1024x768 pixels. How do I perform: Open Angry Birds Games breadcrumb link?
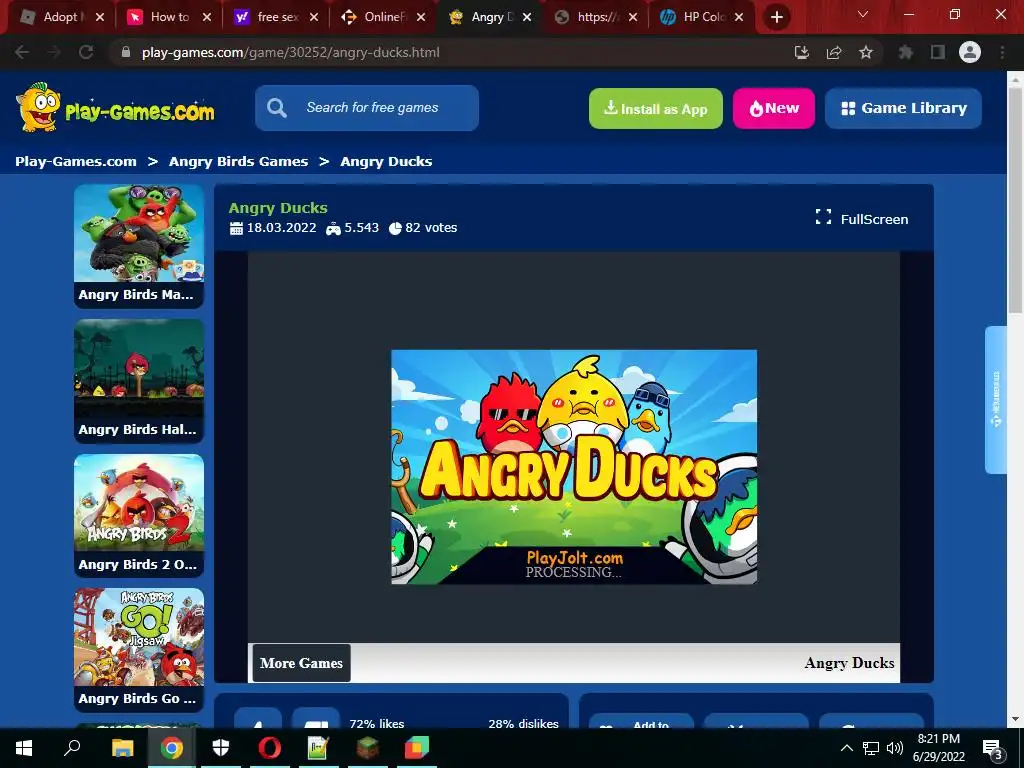[x=238, y=161]
